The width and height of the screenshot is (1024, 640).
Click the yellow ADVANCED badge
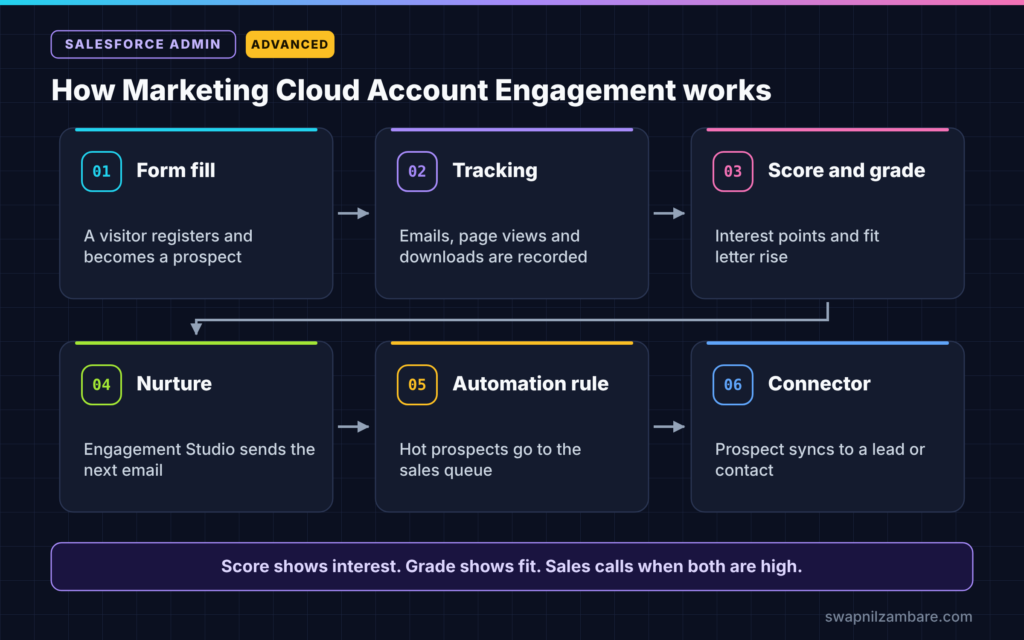[290, 44]
